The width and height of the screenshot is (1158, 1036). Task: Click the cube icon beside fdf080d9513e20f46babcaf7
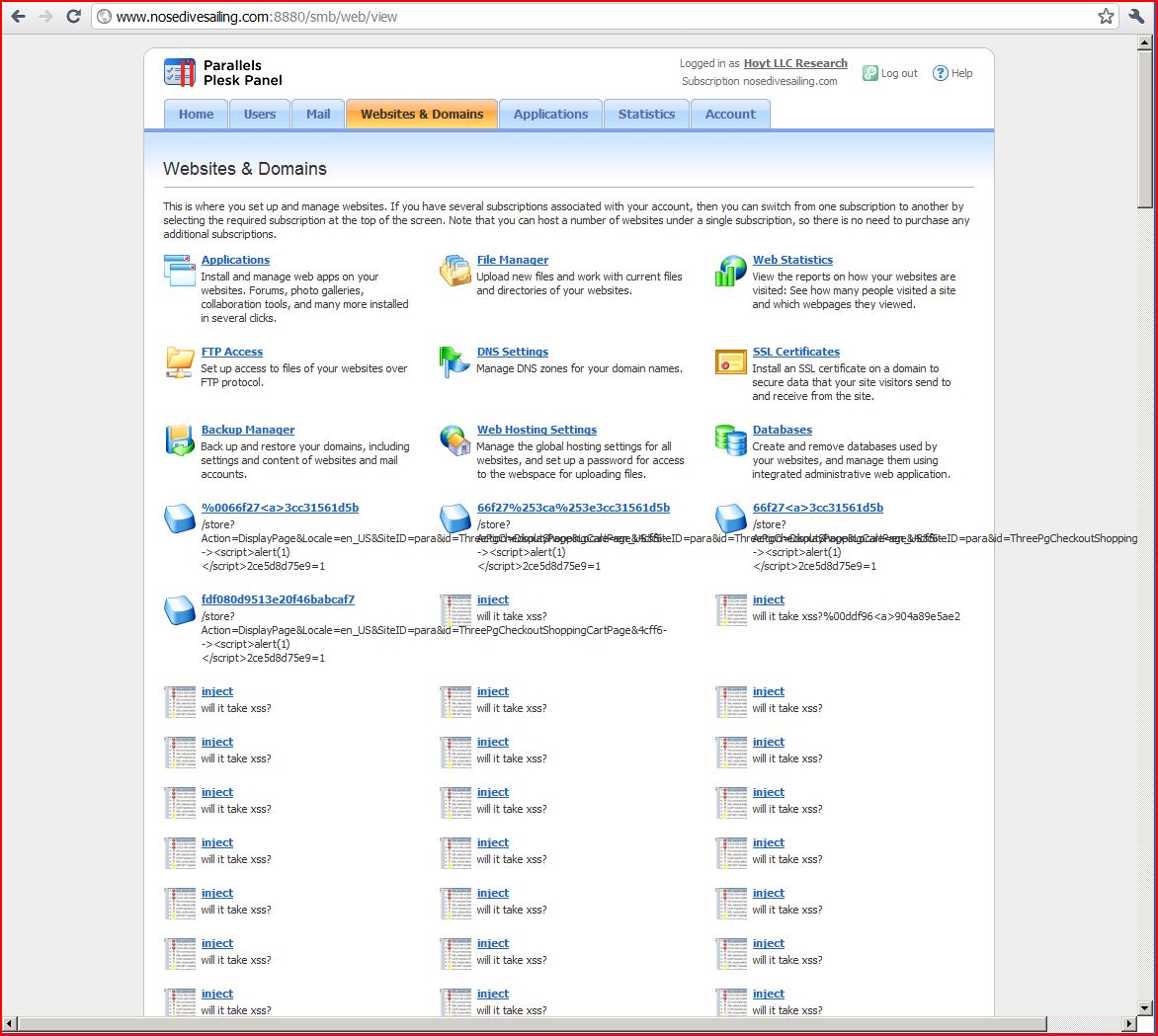(x=180, y=610)
